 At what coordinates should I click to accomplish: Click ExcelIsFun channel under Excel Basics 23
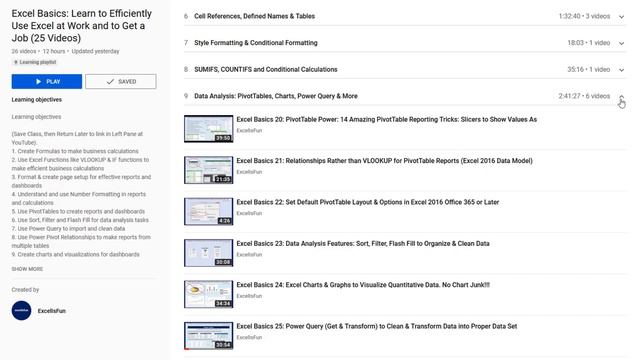click(x=249, y=255)
